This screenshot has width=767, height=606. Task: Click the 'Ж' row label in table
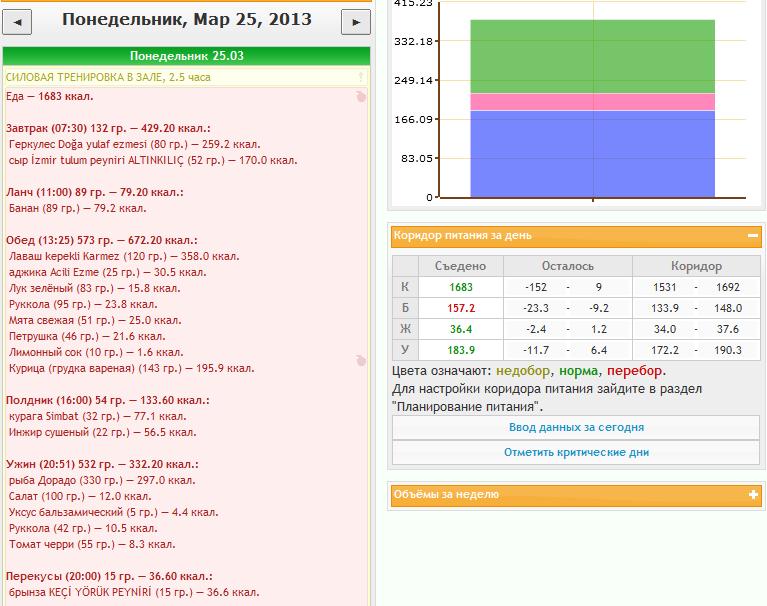405,329
